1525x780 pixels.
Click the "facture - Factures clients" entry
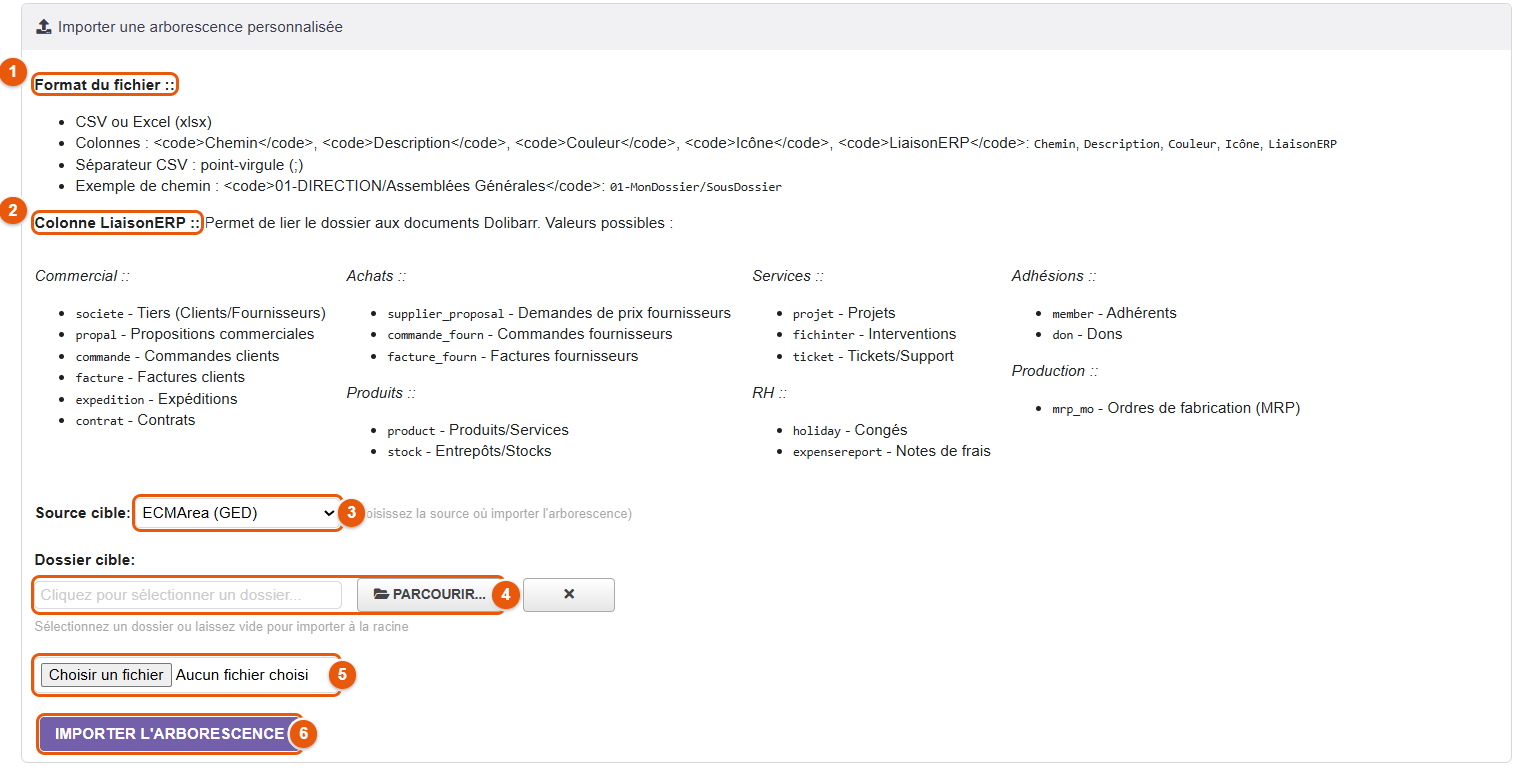click(x=160, y=377)
